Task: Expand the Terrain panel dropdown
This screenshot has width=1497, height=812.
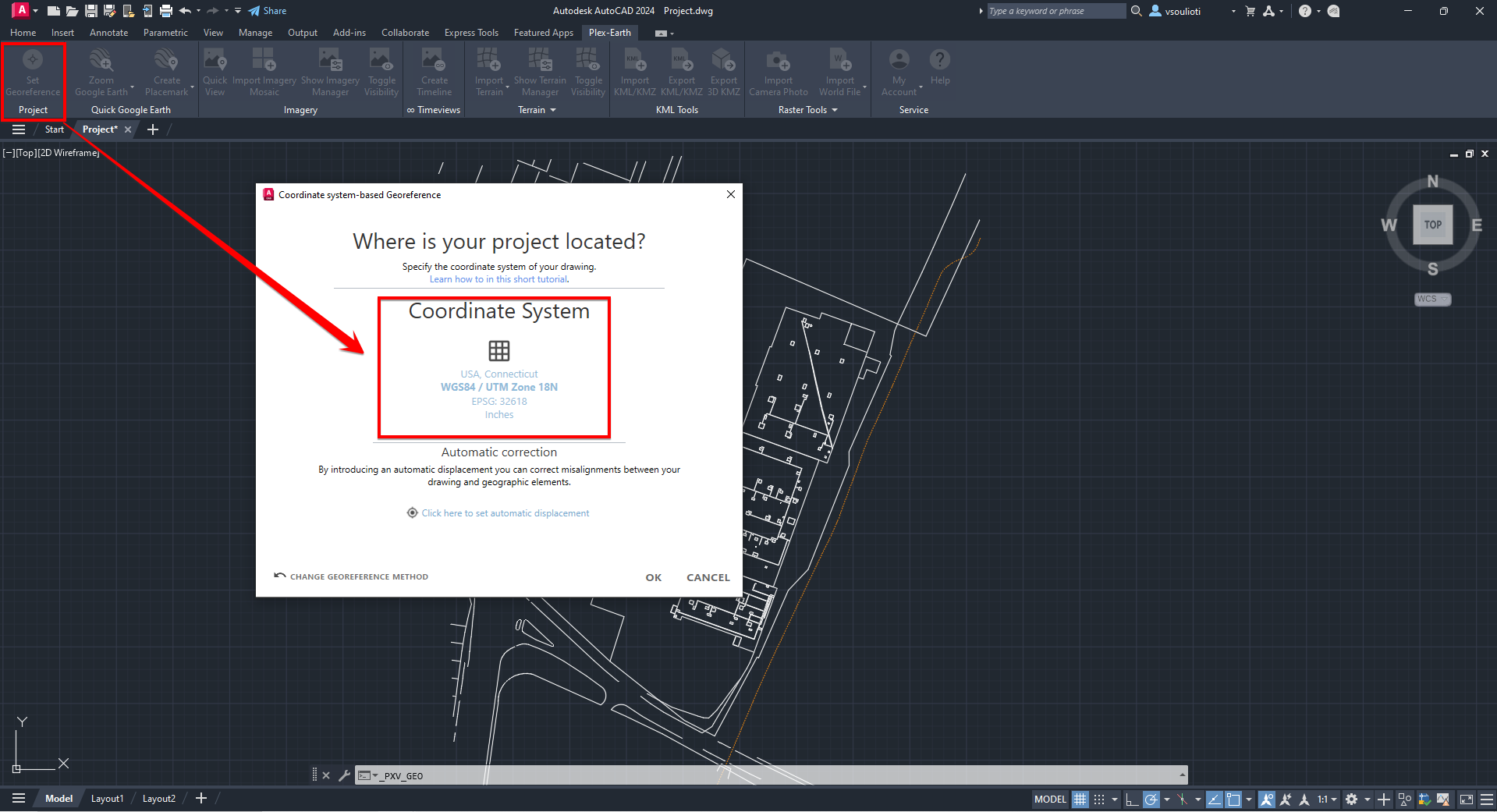Action: pos(554,110)
